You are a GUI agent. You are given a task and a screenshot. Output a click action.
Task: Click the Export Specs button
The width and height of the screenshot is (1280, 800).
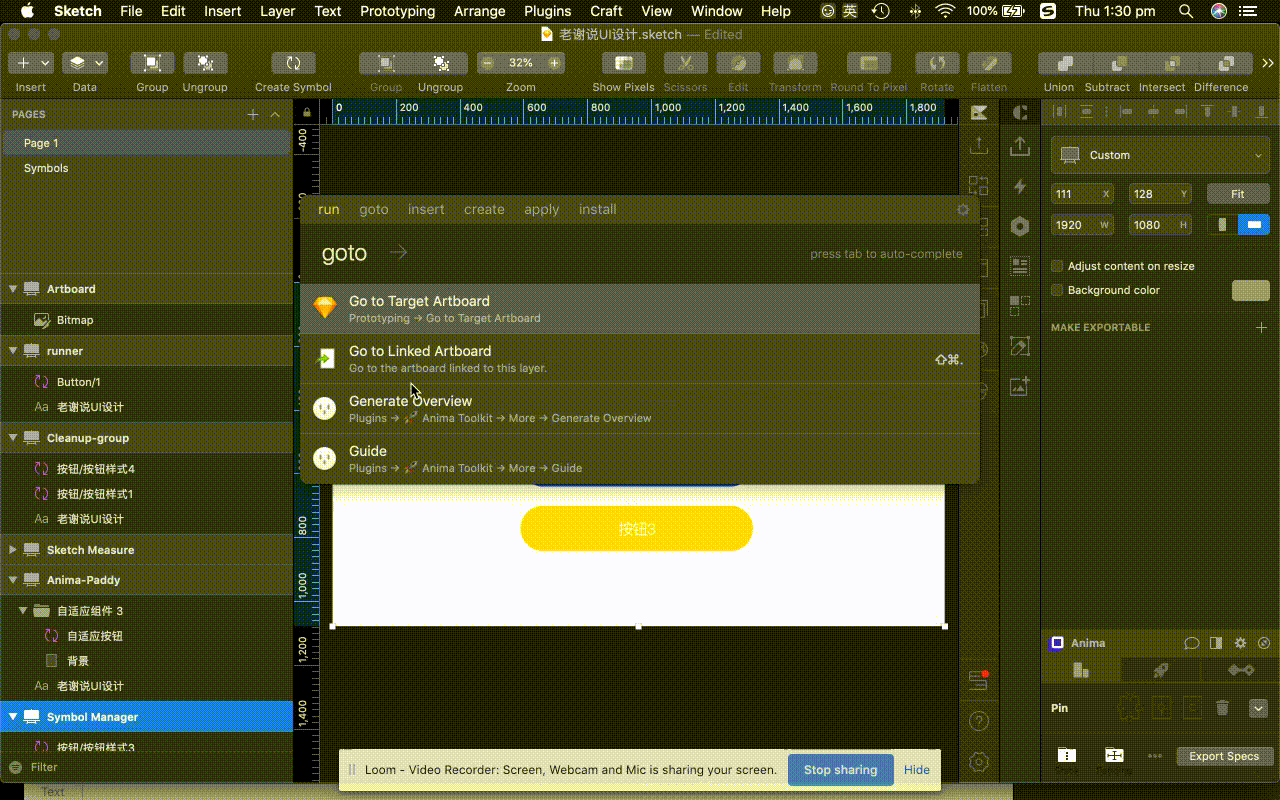1224,756
